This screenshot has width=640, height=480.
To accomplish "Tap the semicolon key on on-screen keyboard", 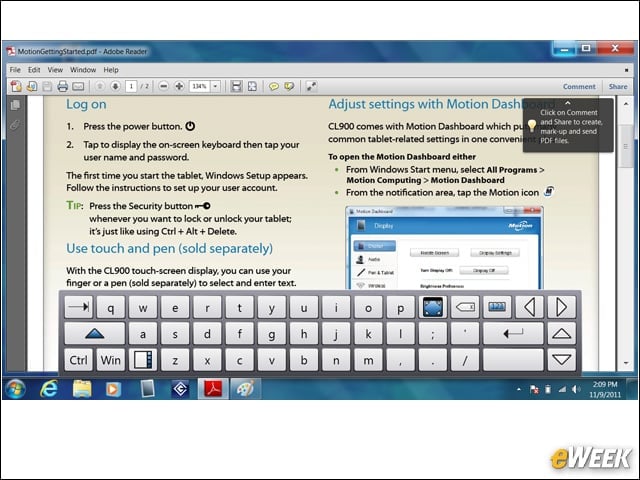I will (x=433, y=333).
